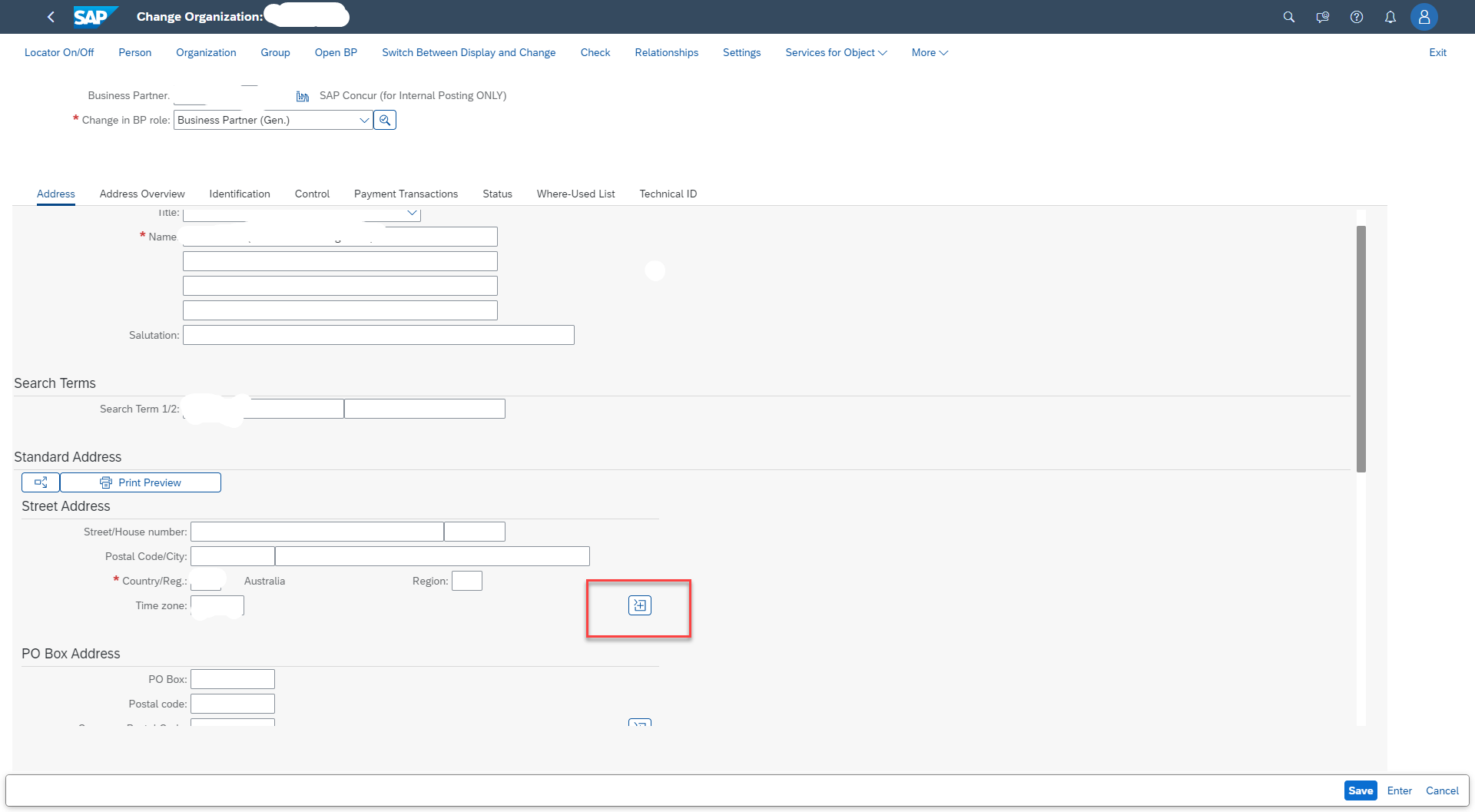Open Settings in the toolbar

pyautogui.click(x=742, y=52)
